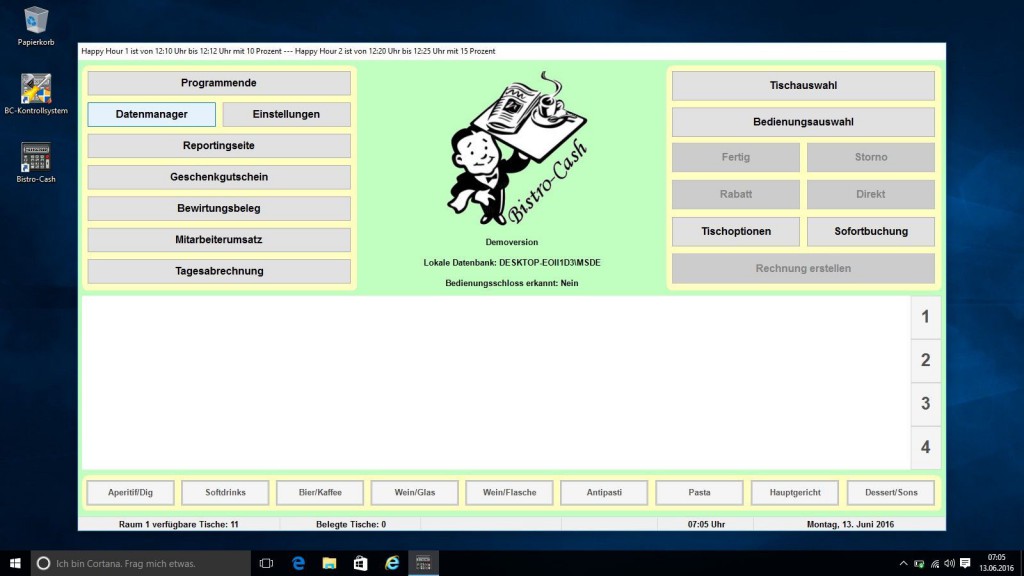Switch to Wein/Glas category
1024x576 pixels.
[415, 492]
